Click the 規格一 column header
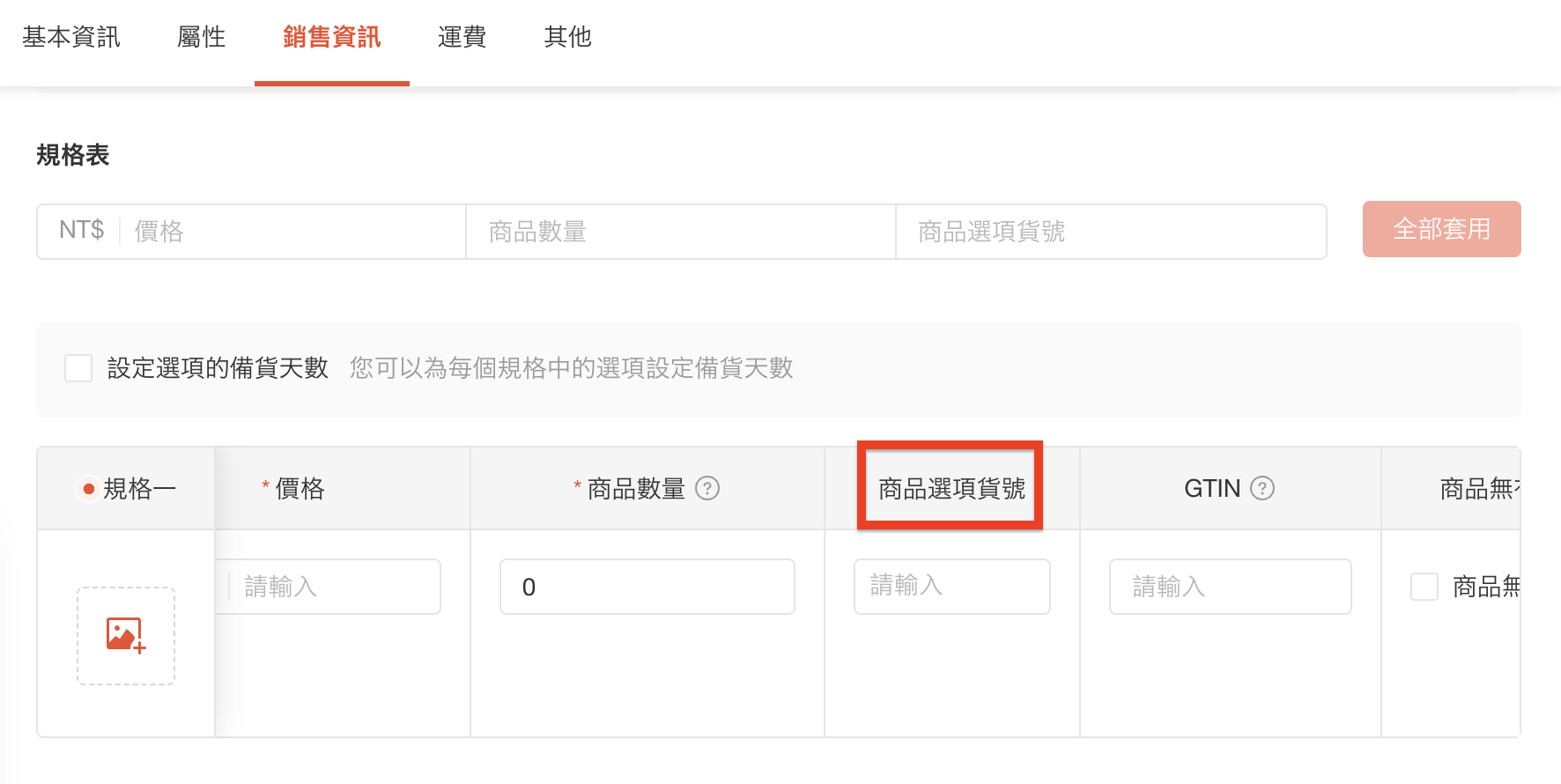 tap(129, 488)
